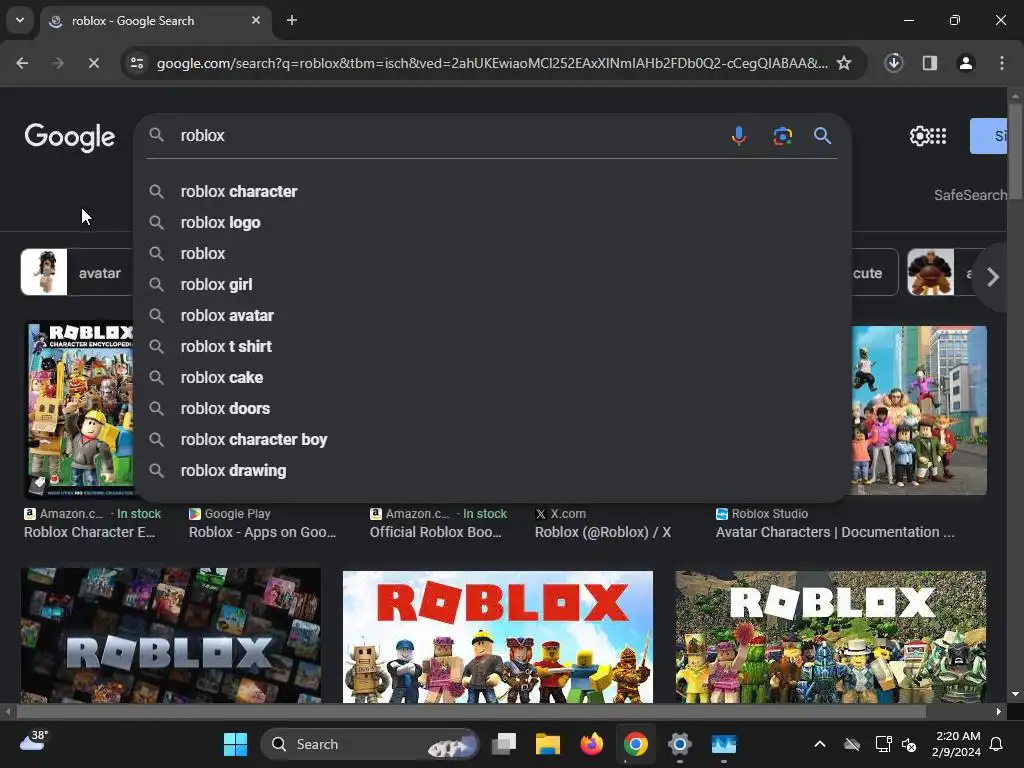Toggle Chrome side panel

[929, 63]
